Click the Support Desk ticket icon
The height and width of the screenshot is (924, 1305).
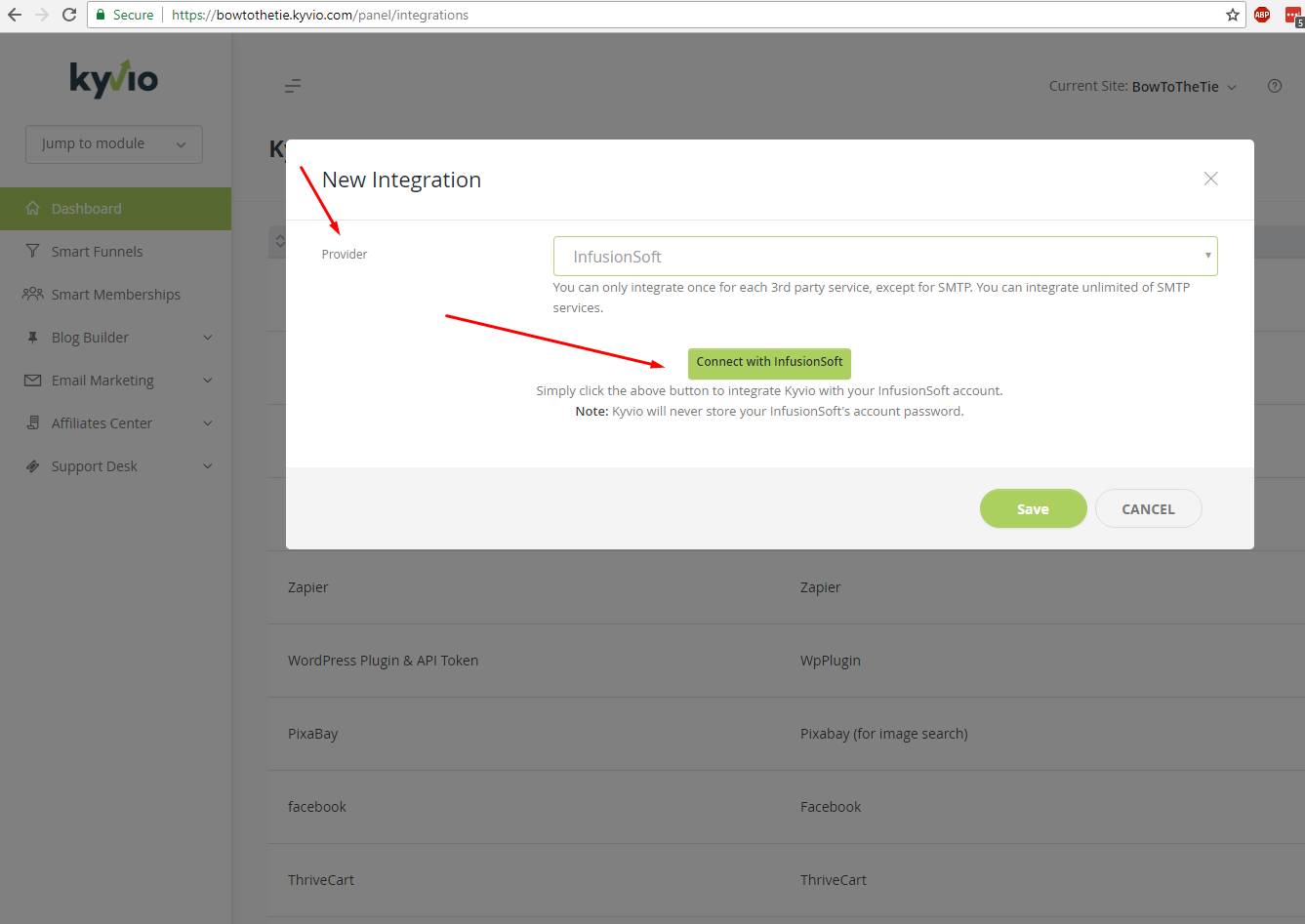click(x=32, y=465)
